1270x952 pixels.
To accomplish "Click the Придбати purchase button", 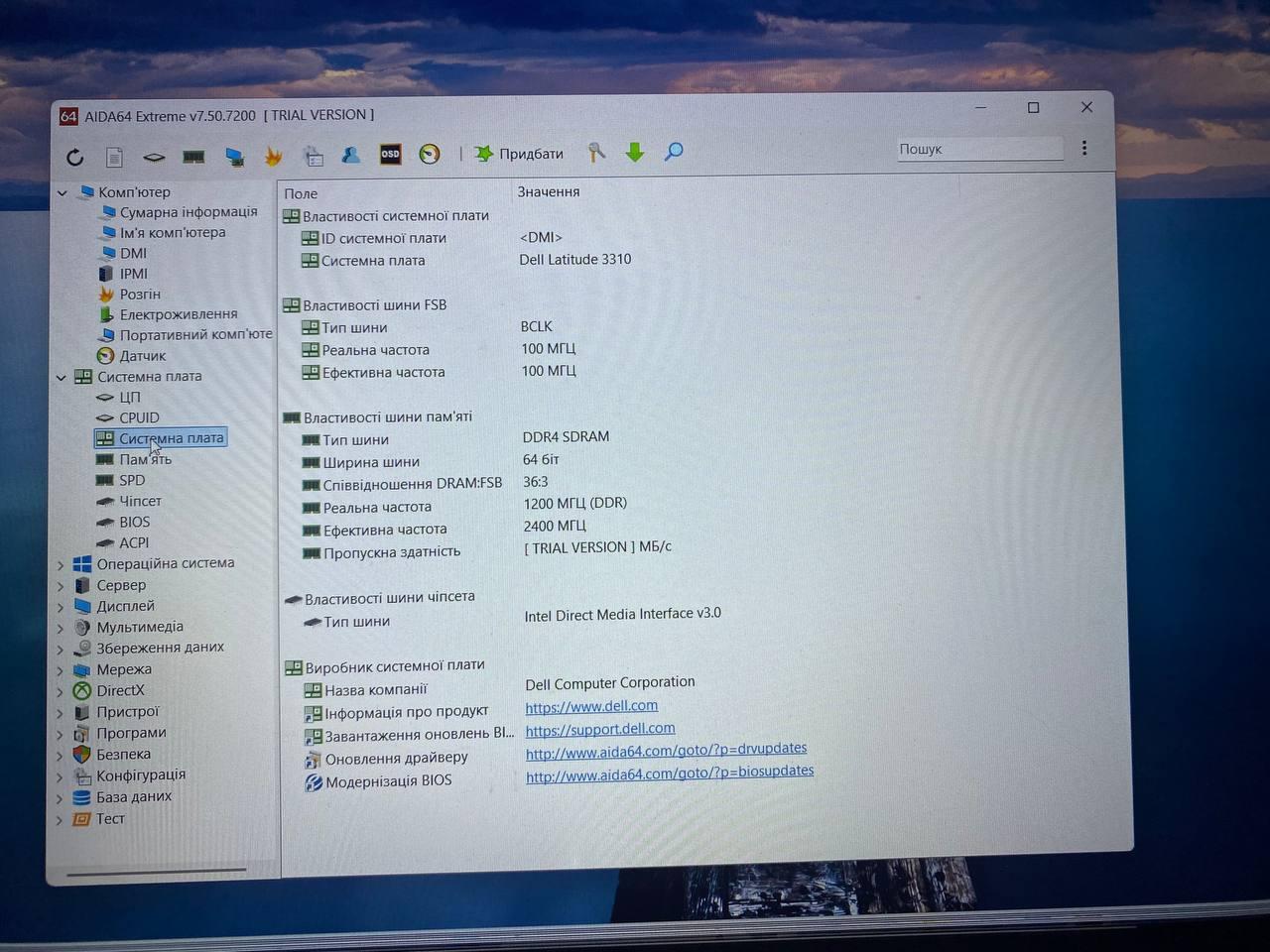I will pos(519,154).
